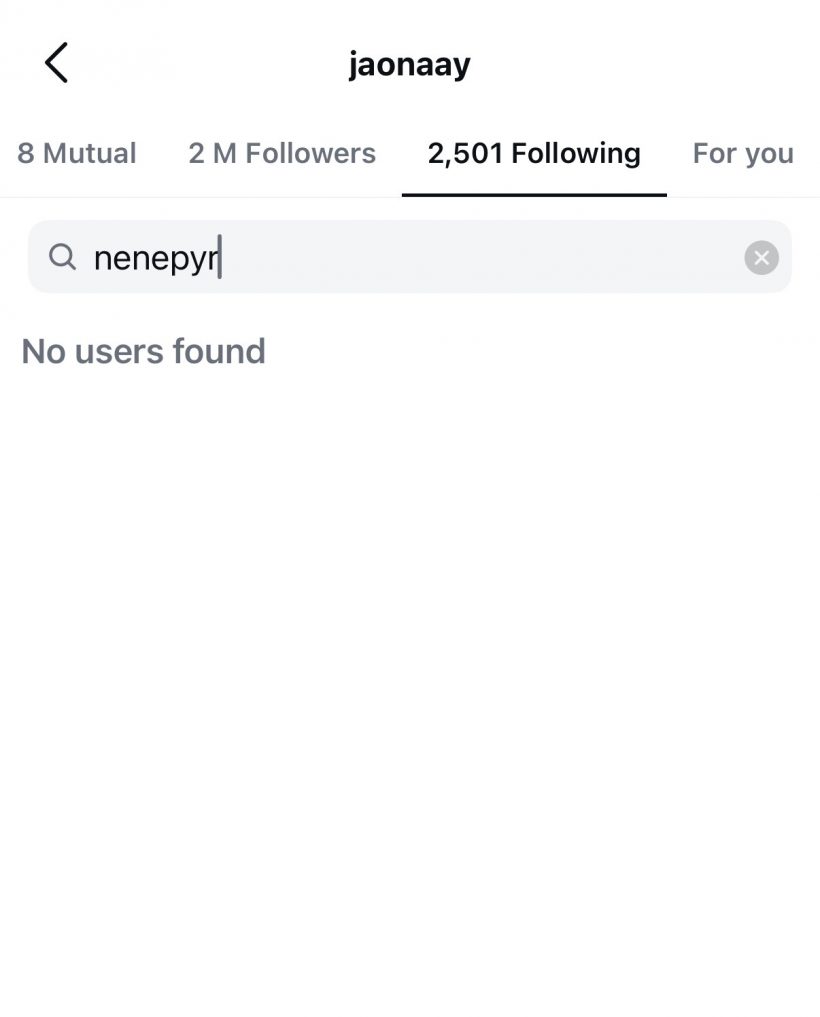This screenshot has height=1017, width=820.
Task: Open the 8 Mutual tab
Action: 77,154
